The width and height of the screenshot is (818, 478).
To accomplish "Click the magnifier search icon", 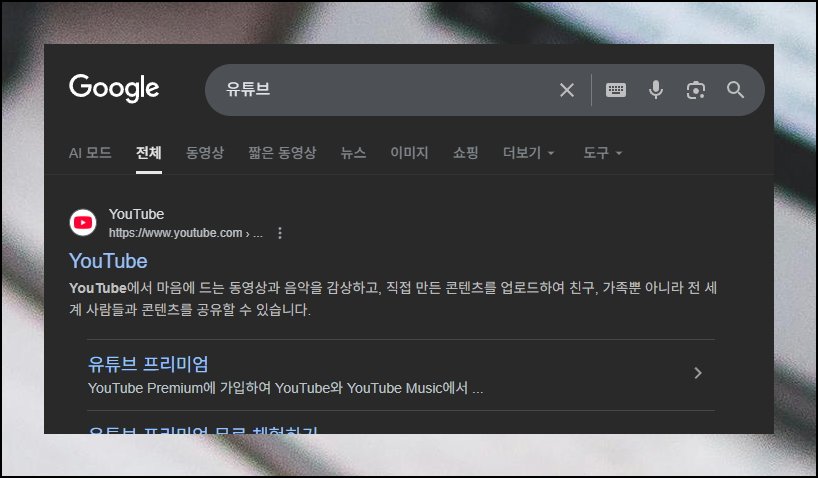I will (735, 90).
